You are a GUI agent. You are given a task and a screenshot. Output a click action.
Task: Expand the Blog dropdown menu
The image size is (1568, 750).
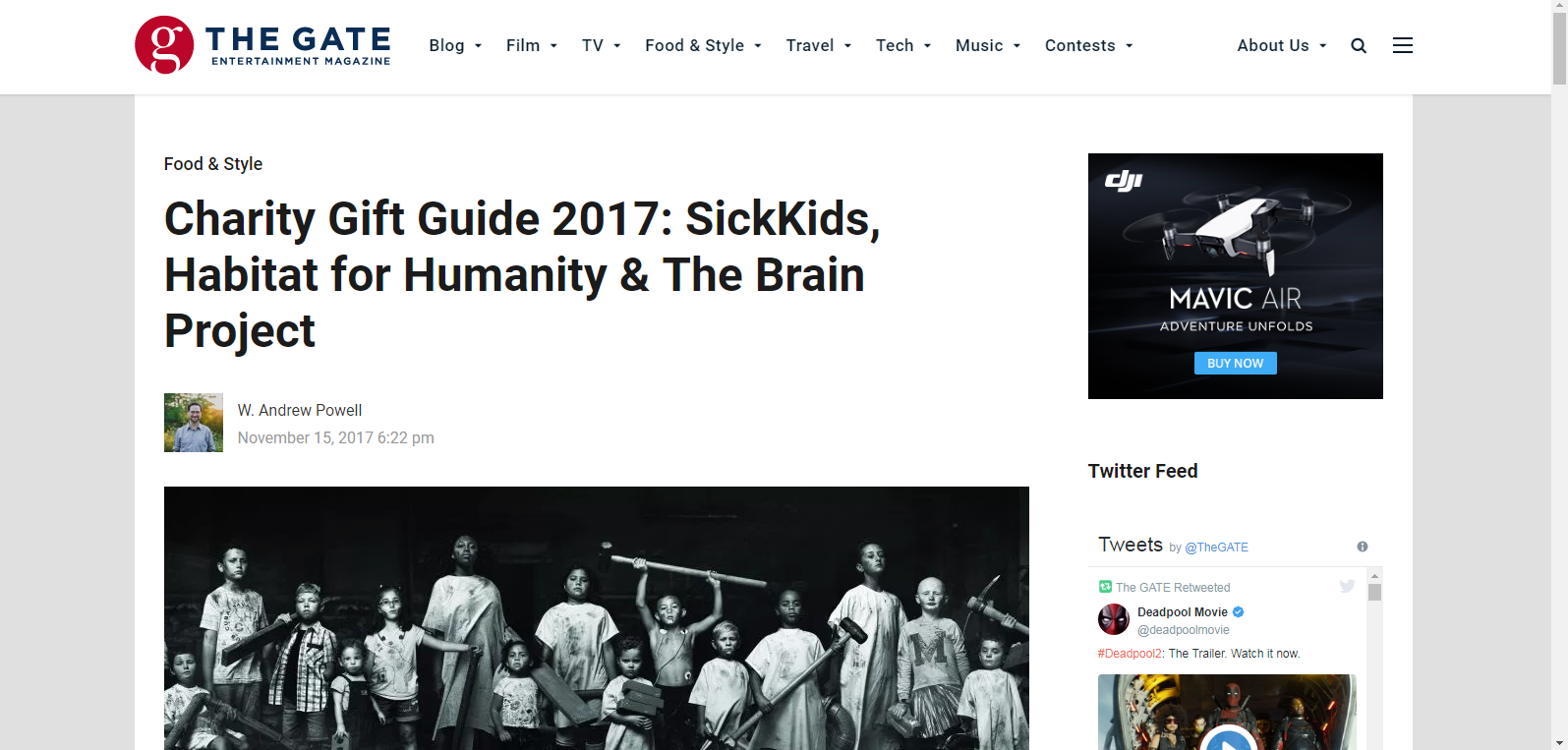(455, 45)
